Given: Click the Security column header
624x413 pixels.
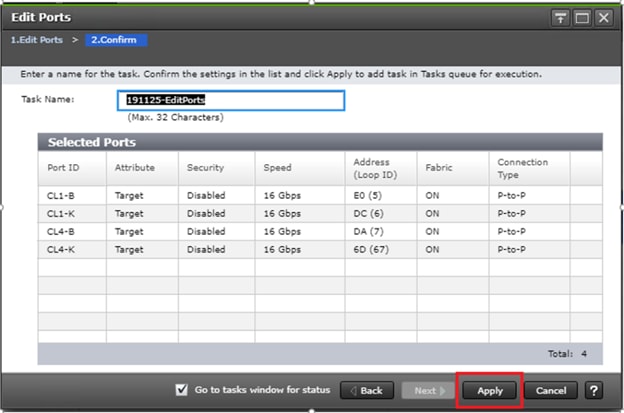Looking at the screenshot, I should (x=216, y=168).
